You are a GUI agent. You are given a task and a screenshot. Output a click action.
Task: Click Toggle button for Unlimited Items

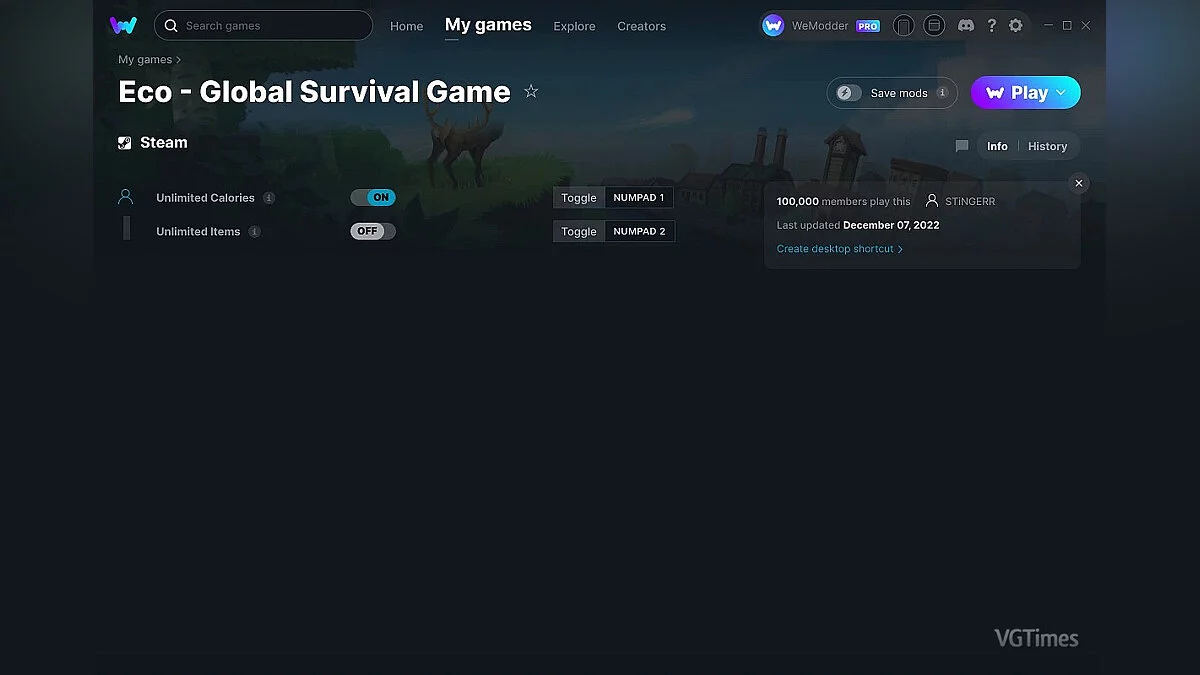[578, 232]
